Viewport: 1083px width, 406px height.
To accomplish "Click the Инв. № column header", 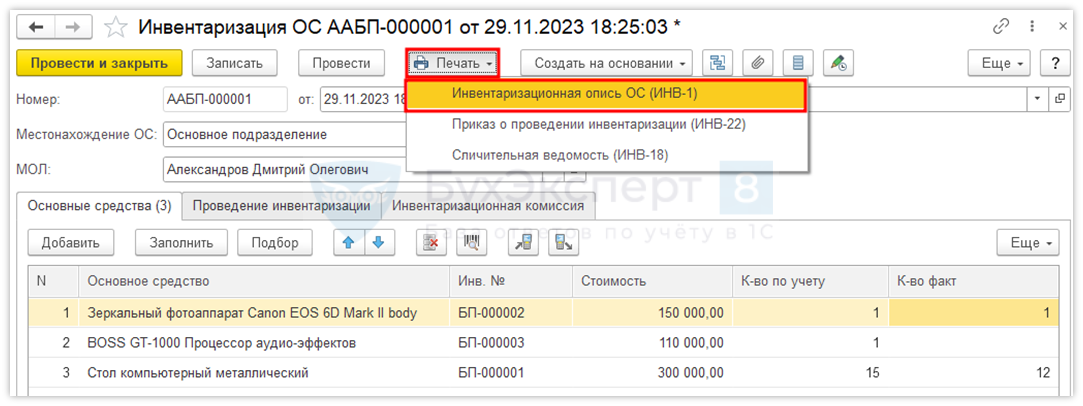I will pyautogui.click(x=511, y=281).
